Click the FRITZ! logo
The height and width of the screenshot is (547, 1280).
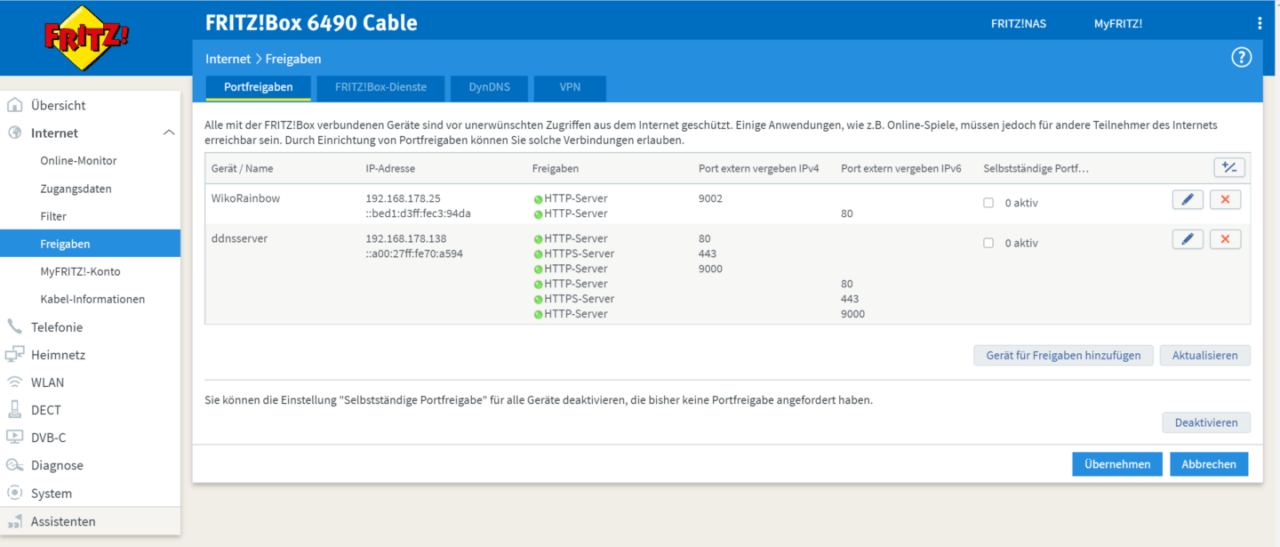tap(86, 38)
